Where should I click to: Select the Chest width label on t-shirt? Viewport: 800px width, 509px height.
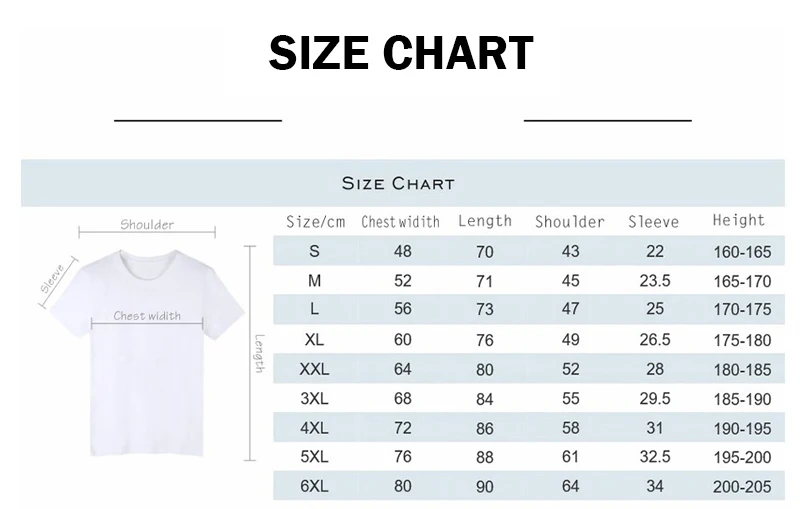tap(147, 316)
